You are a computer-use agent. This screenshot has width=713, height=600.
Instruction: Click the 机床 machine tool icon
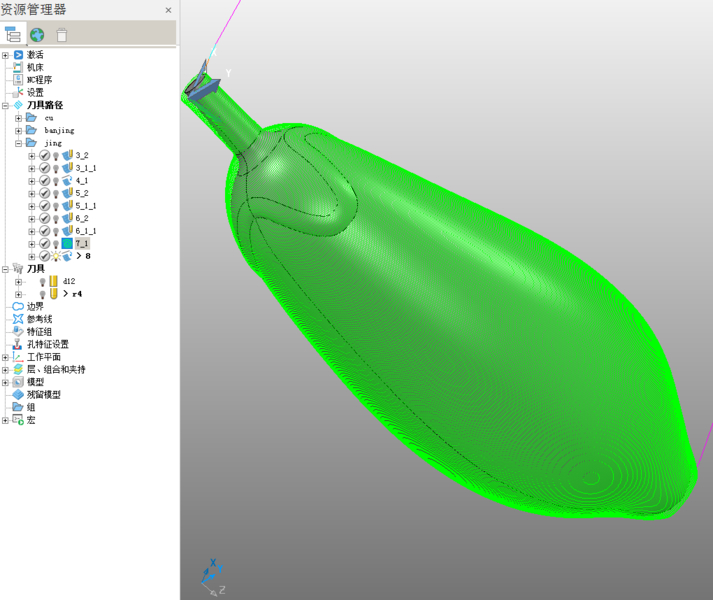(18, 67)
